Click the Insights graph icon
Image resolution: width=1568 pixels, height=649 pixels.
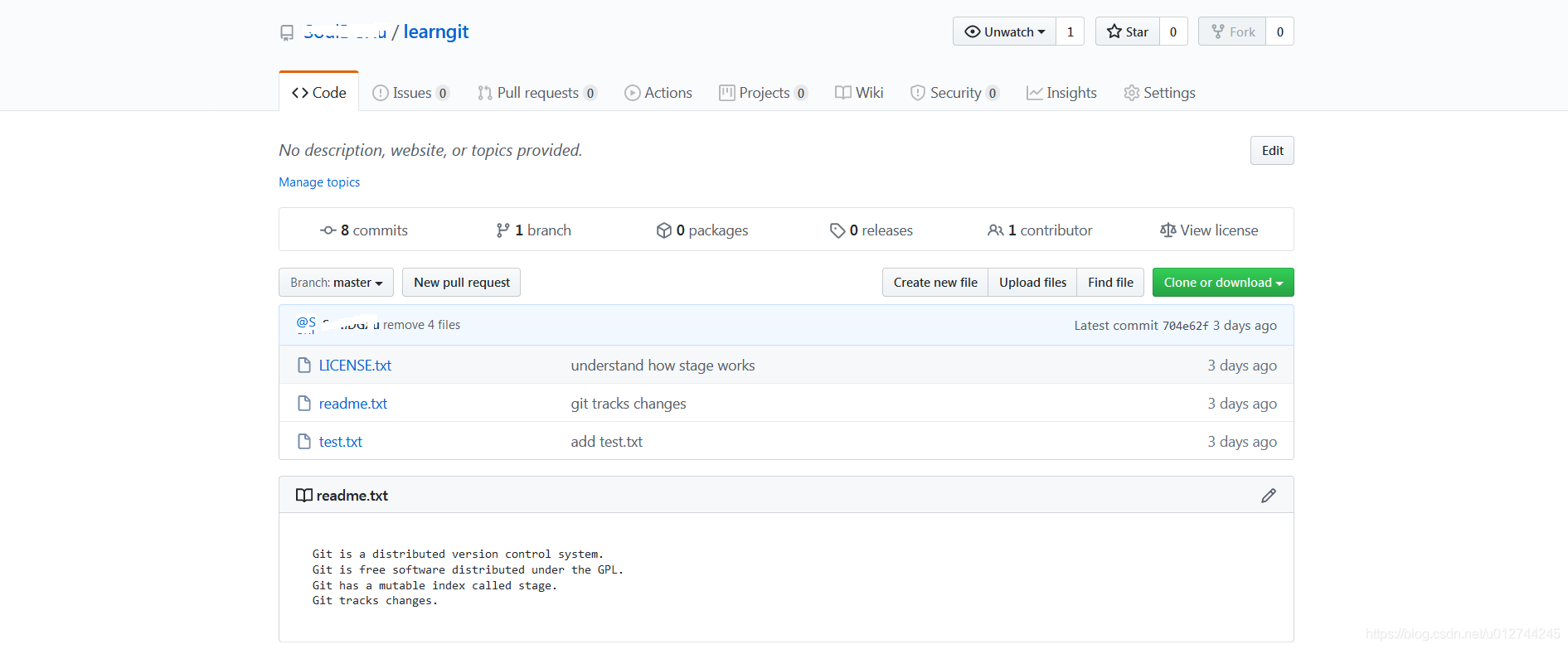pos(1034,93)
